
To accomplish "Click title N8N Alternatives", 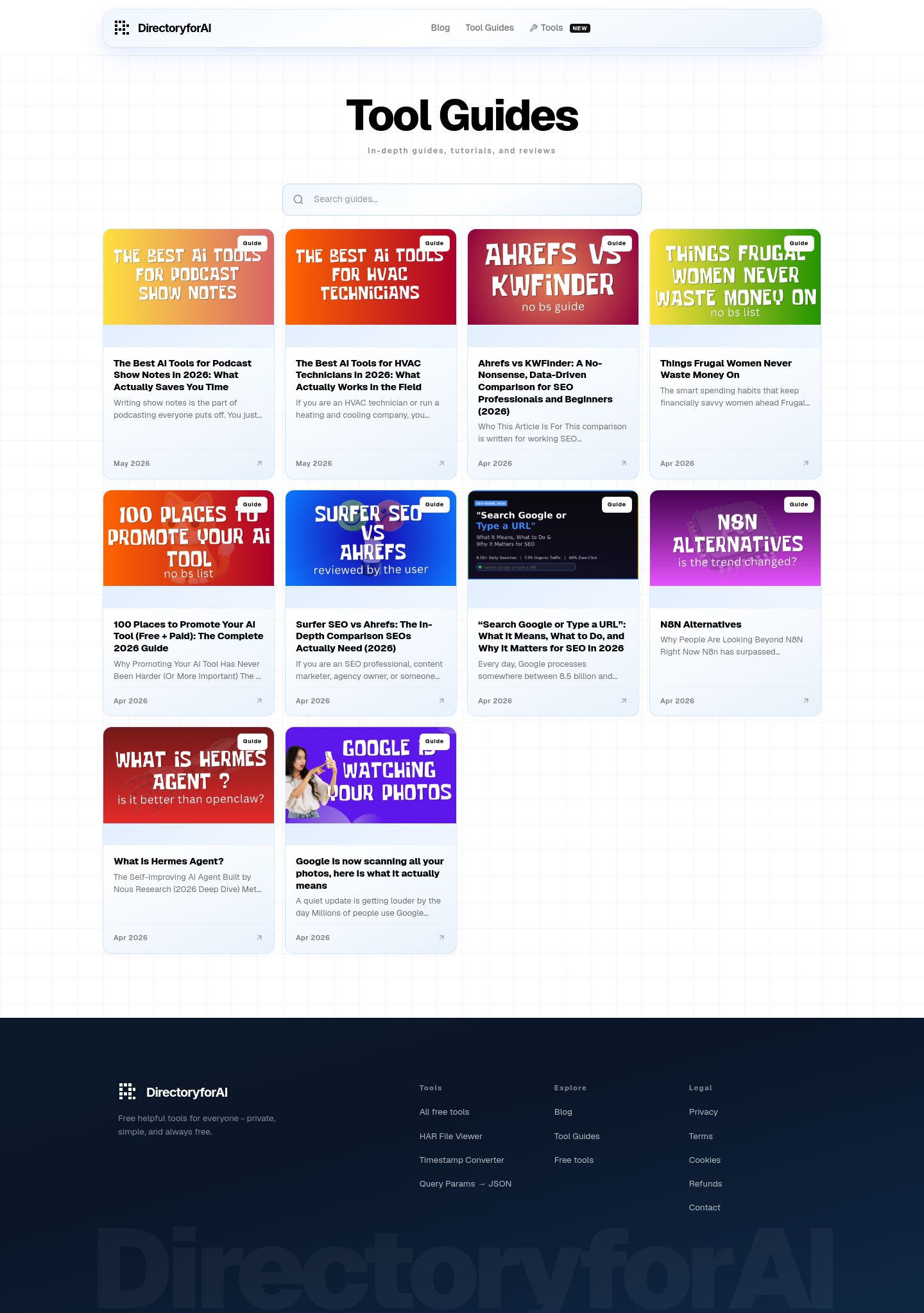I will [701, 624].
